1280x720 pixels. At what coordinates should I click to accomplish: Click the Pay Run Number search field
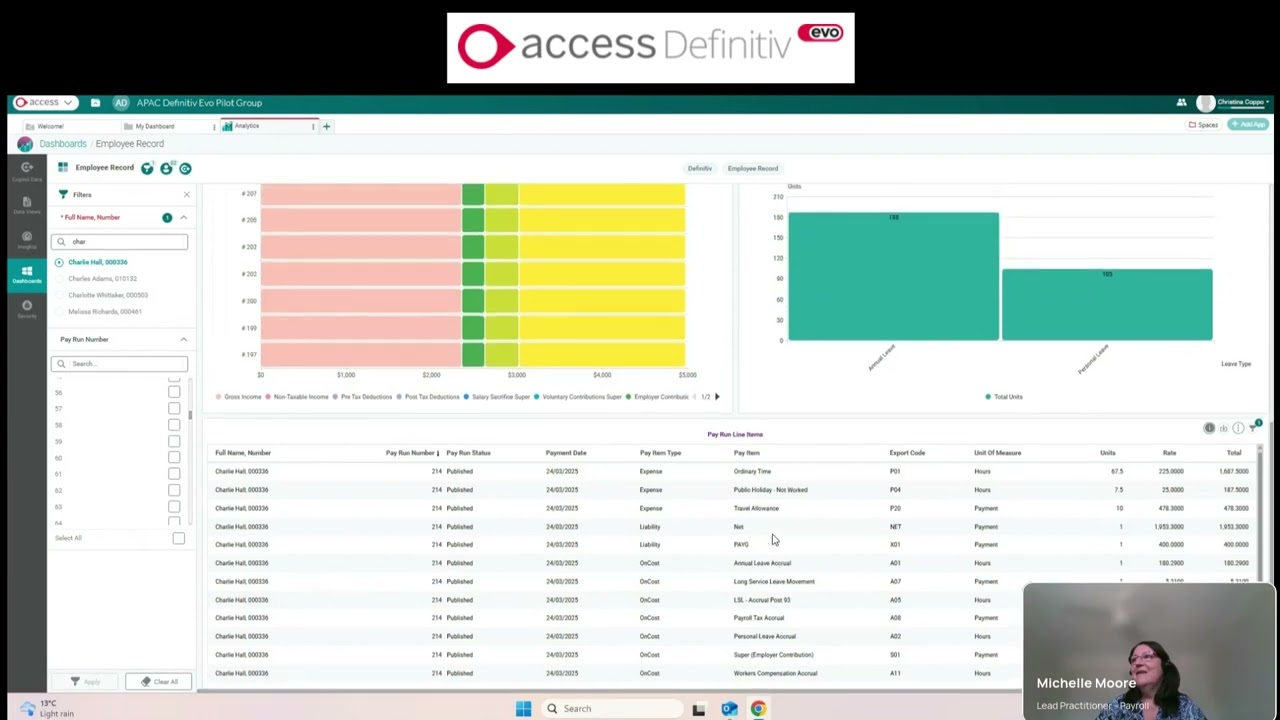click(x=119, y=364)
